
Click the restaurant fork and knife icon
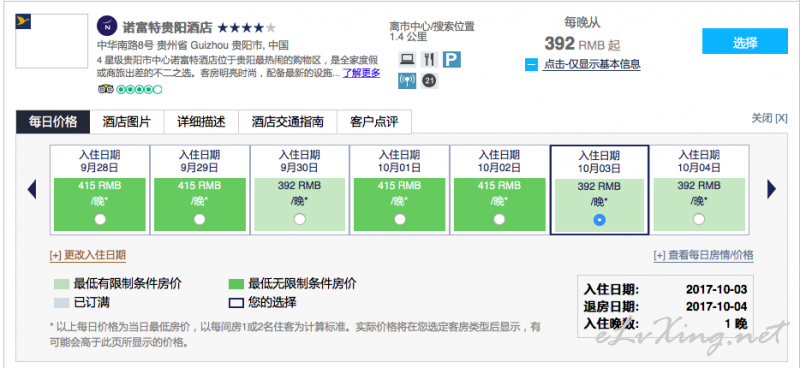(429, 60)
